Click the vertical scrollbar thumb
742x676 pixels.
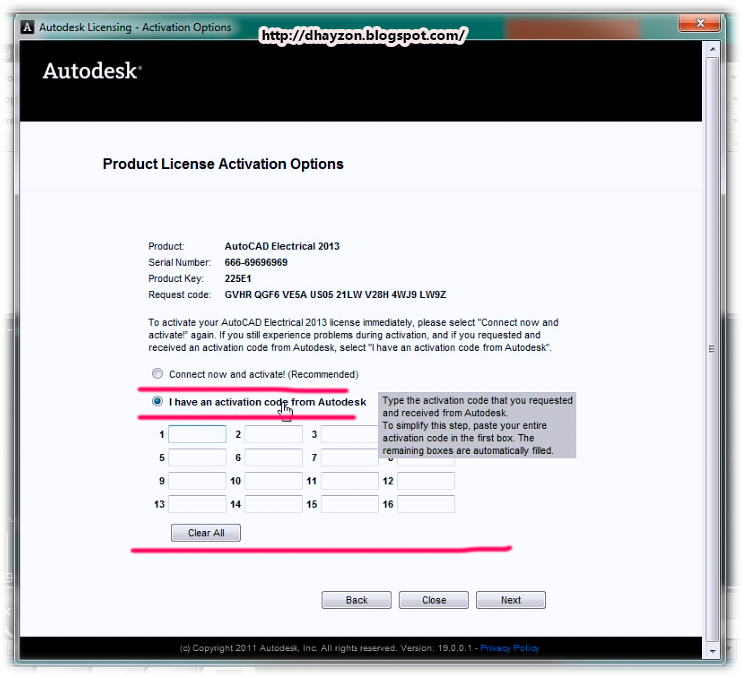tap(712, 349)
